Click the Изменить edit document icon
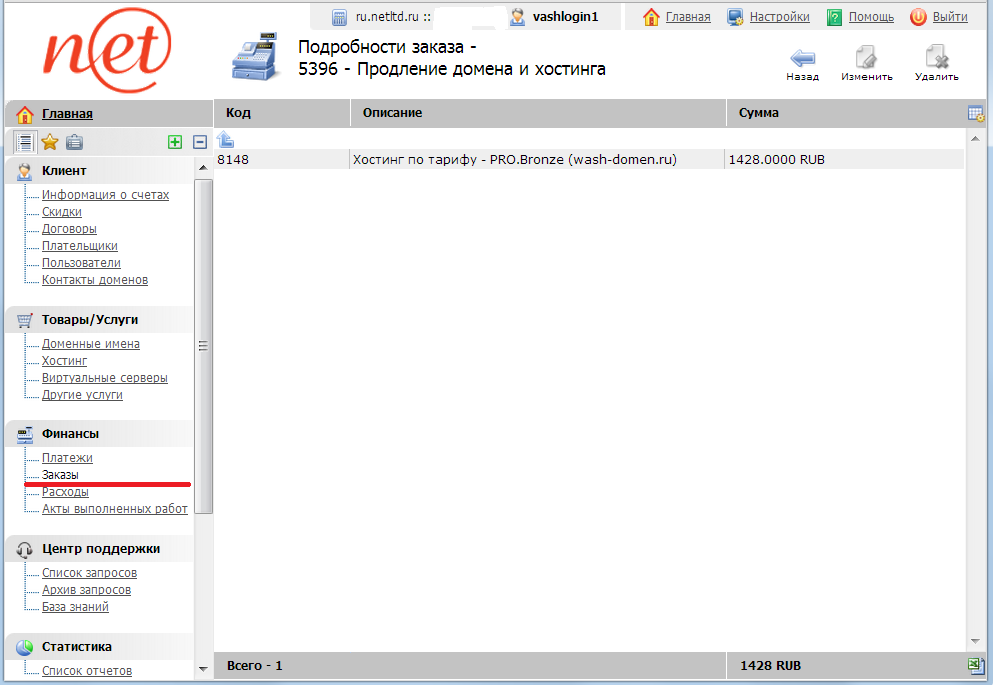Viewport: 993px width, 685px height. pos(866,58)
